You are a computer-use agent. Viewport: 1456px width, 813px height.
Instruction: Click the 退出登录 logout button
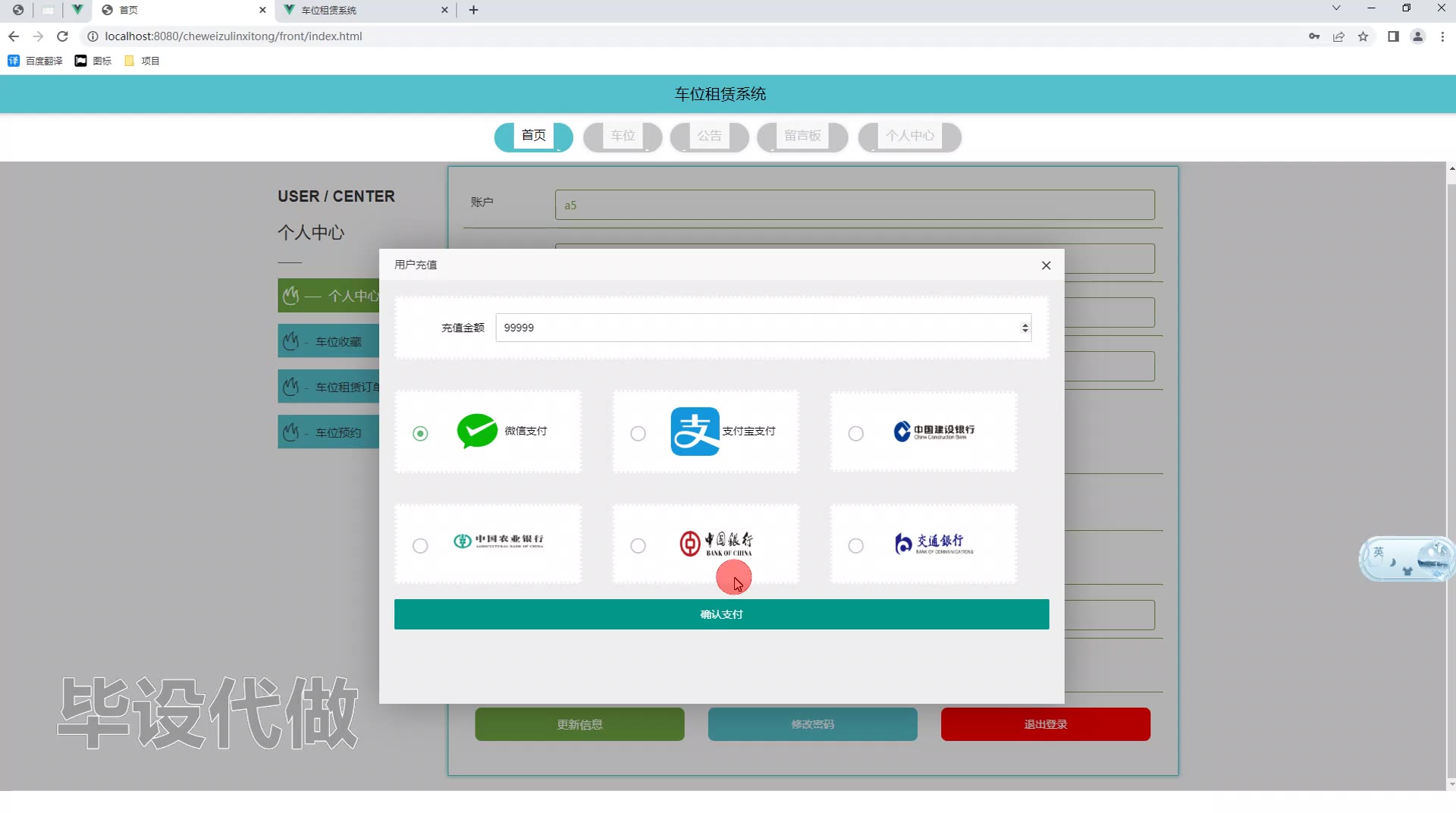coord(1046,724)
